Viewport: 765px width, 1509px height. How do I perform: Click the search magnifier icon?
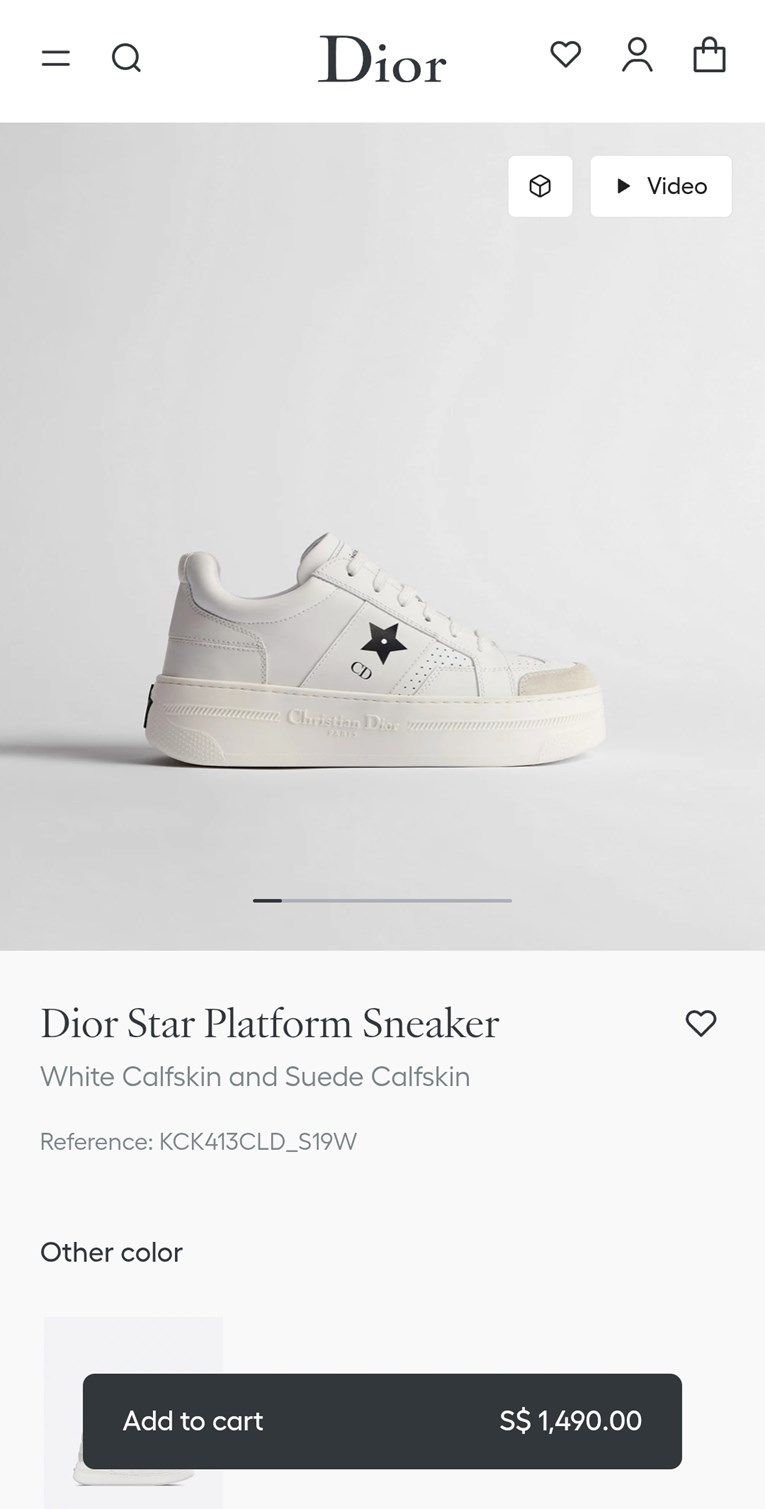(x=126, y=58)
